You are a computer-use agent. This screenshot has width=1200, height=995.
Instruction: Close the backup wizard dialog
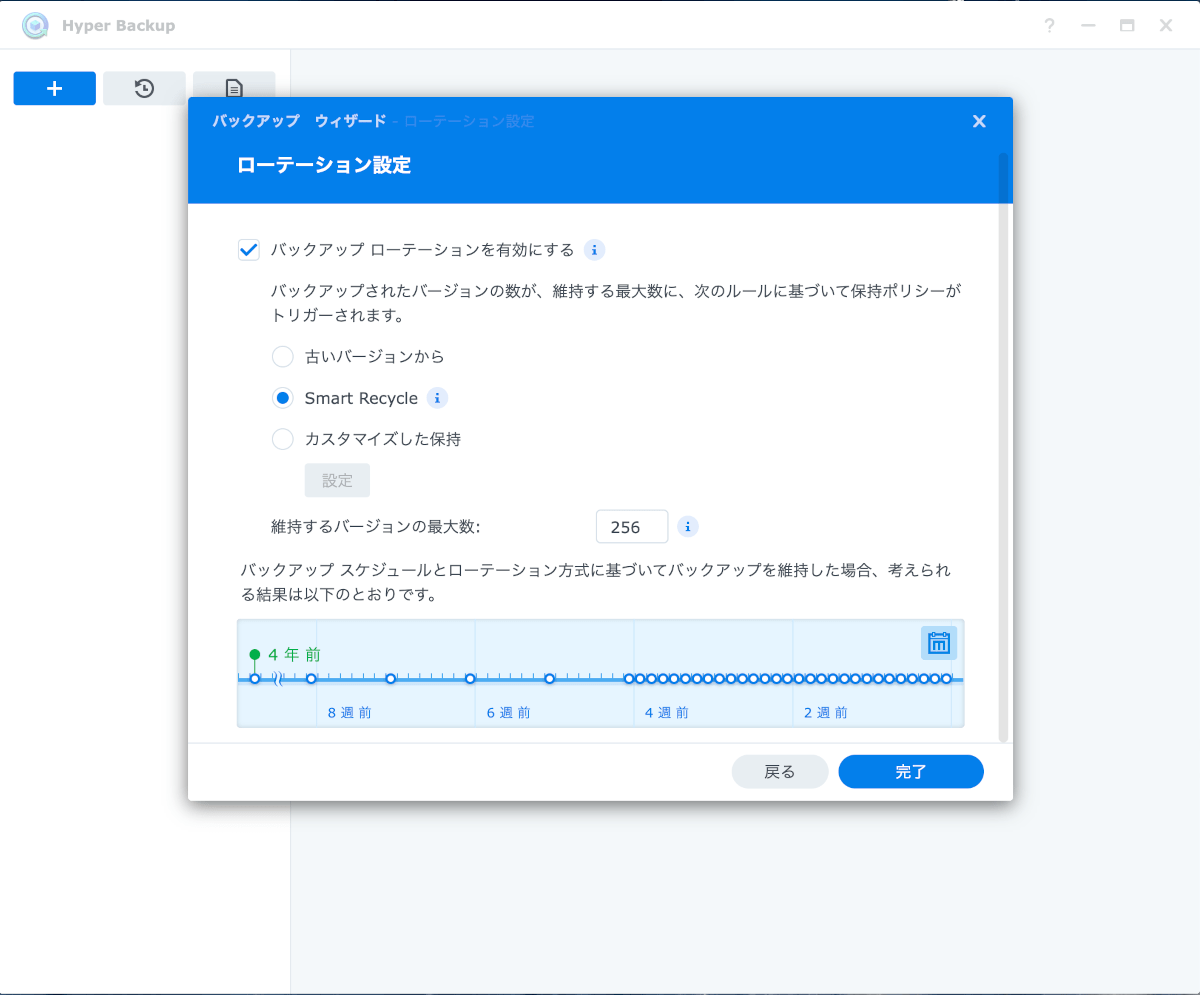coord(979,121)
